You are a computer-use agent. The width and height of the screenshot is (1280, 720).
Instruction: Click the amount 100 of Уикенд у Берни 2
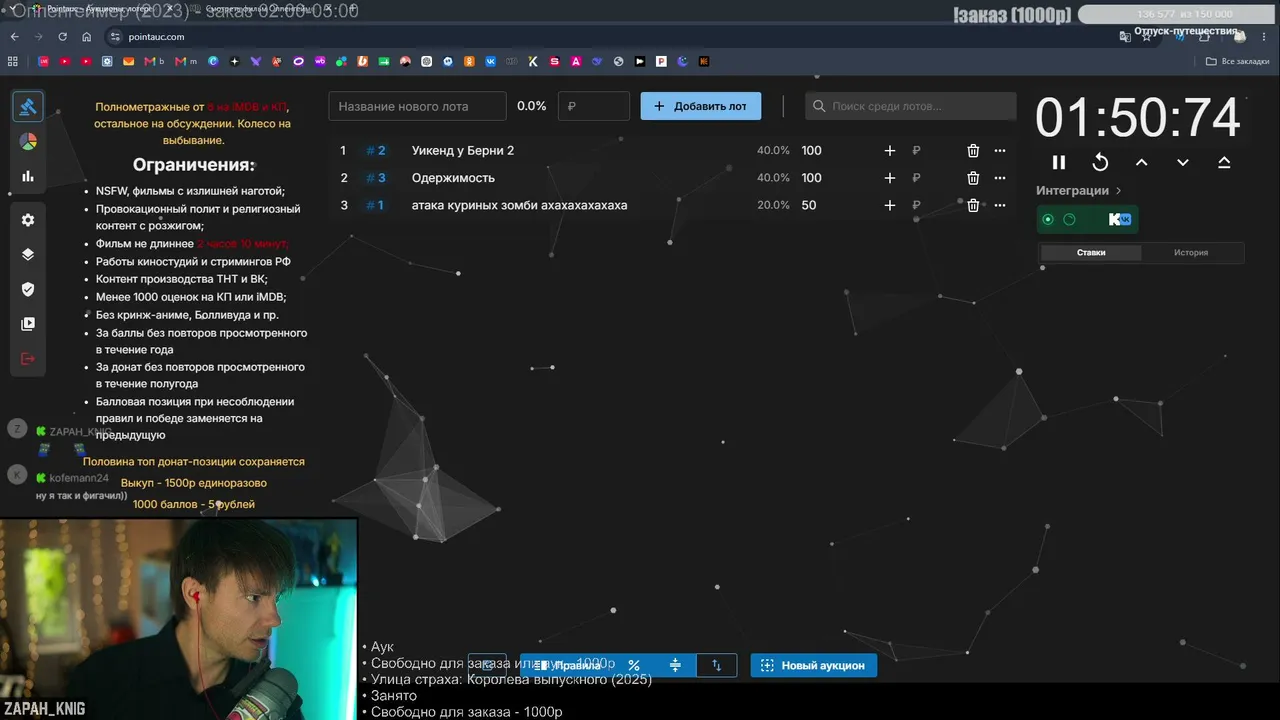pyautogui.click(x=811, y=151)
